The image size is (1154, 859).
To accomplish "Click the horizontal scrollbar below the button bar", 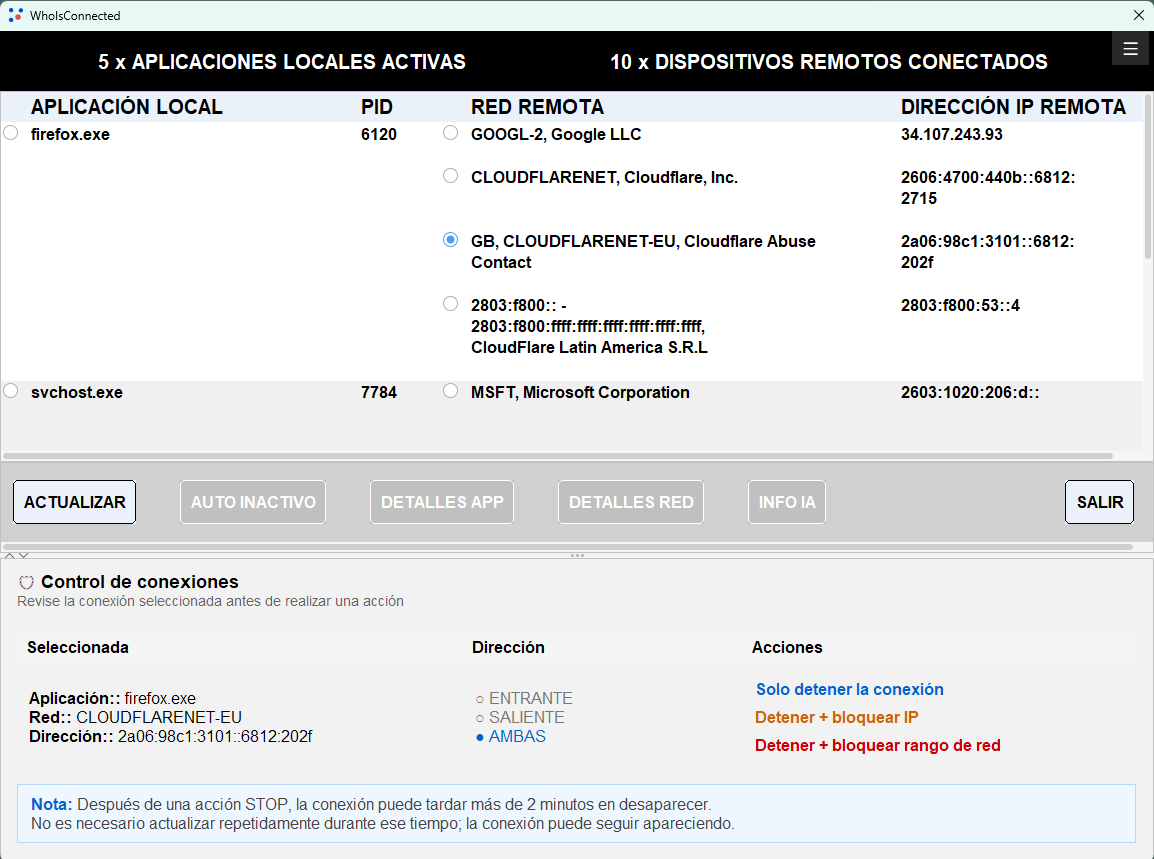I will (x=567, y=547).
